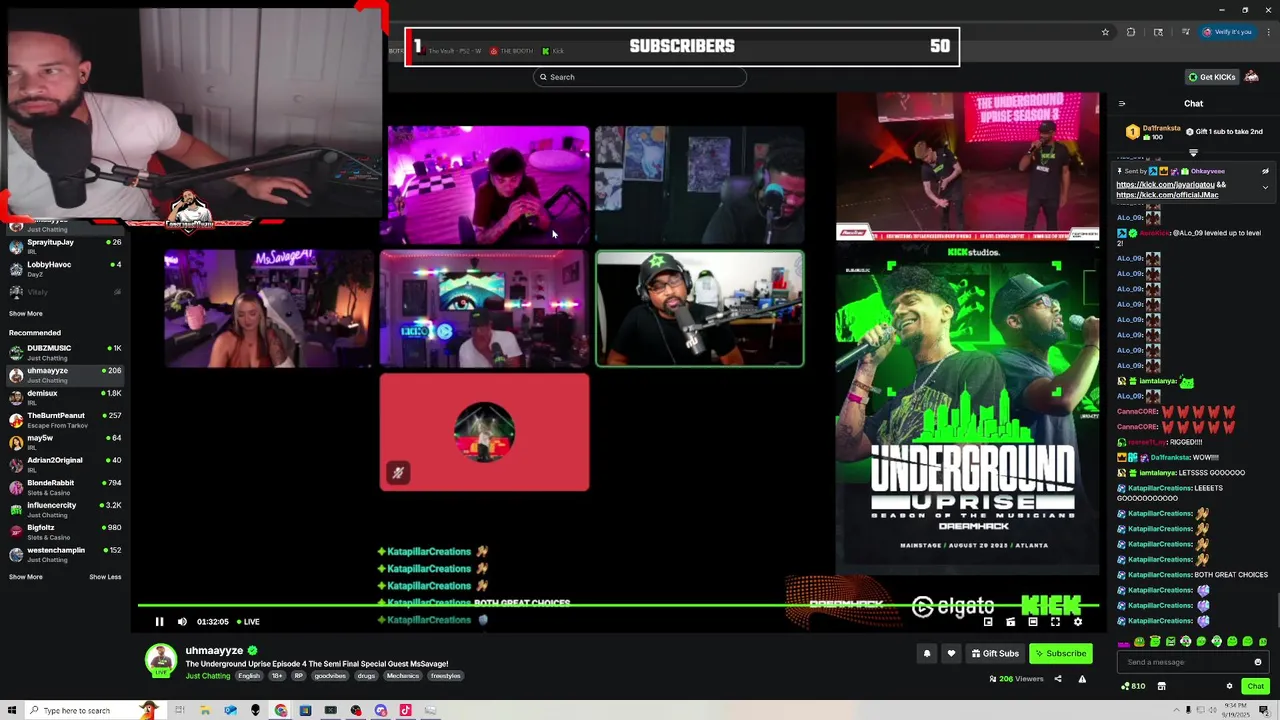Viewport: 1280px width, 720px height.
Task: Expand the gift leaderboard handle
Action: pos(1193,153)
